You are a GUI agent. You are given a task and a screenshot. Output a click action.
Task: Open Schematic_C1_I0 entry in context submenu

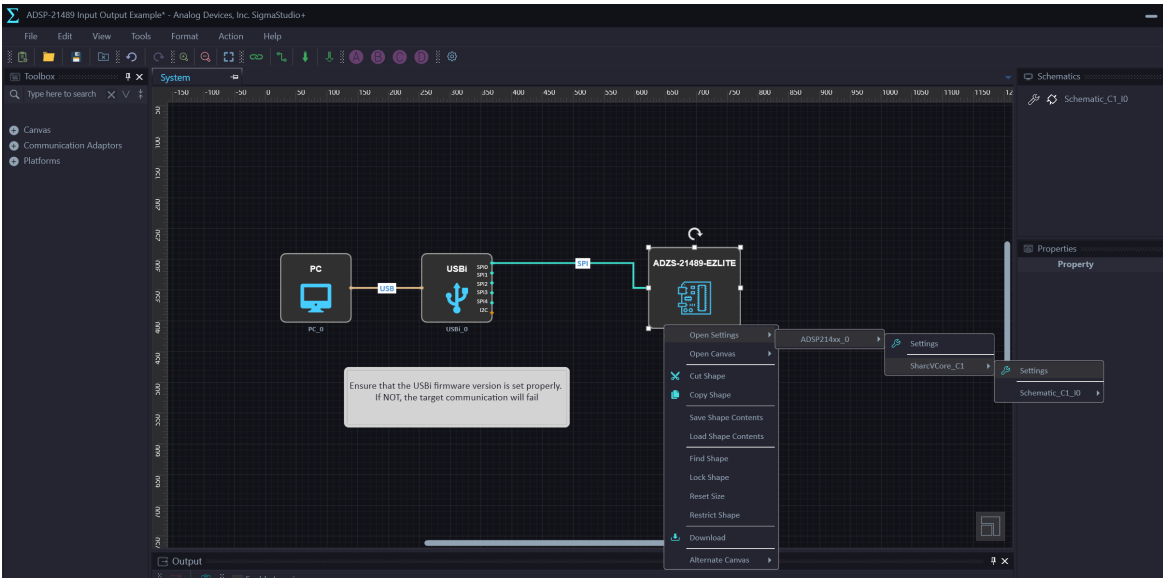click(1050, 393)
